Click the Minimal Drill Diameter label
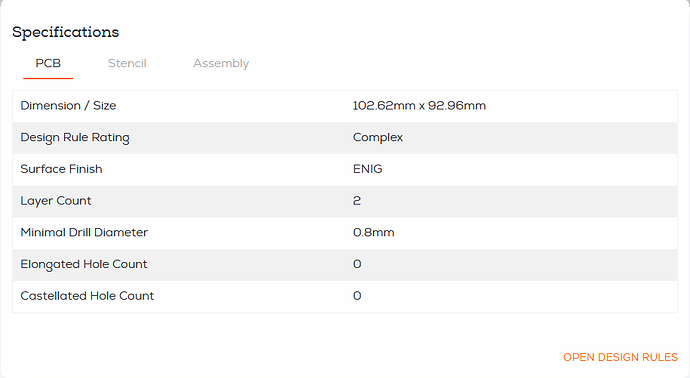Viewport: 690px width, 378px height. pos(84,232)
